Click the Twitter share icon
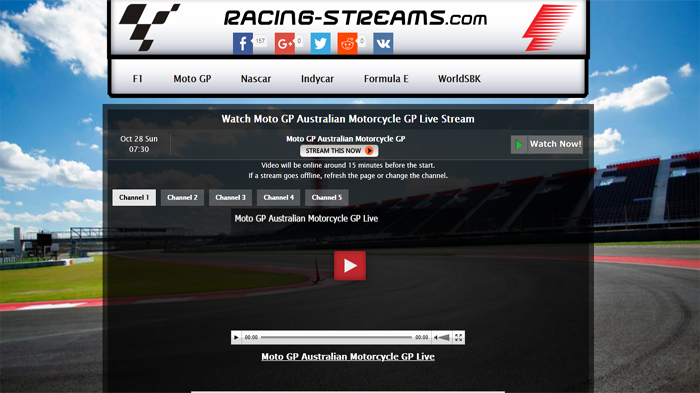 321,43
